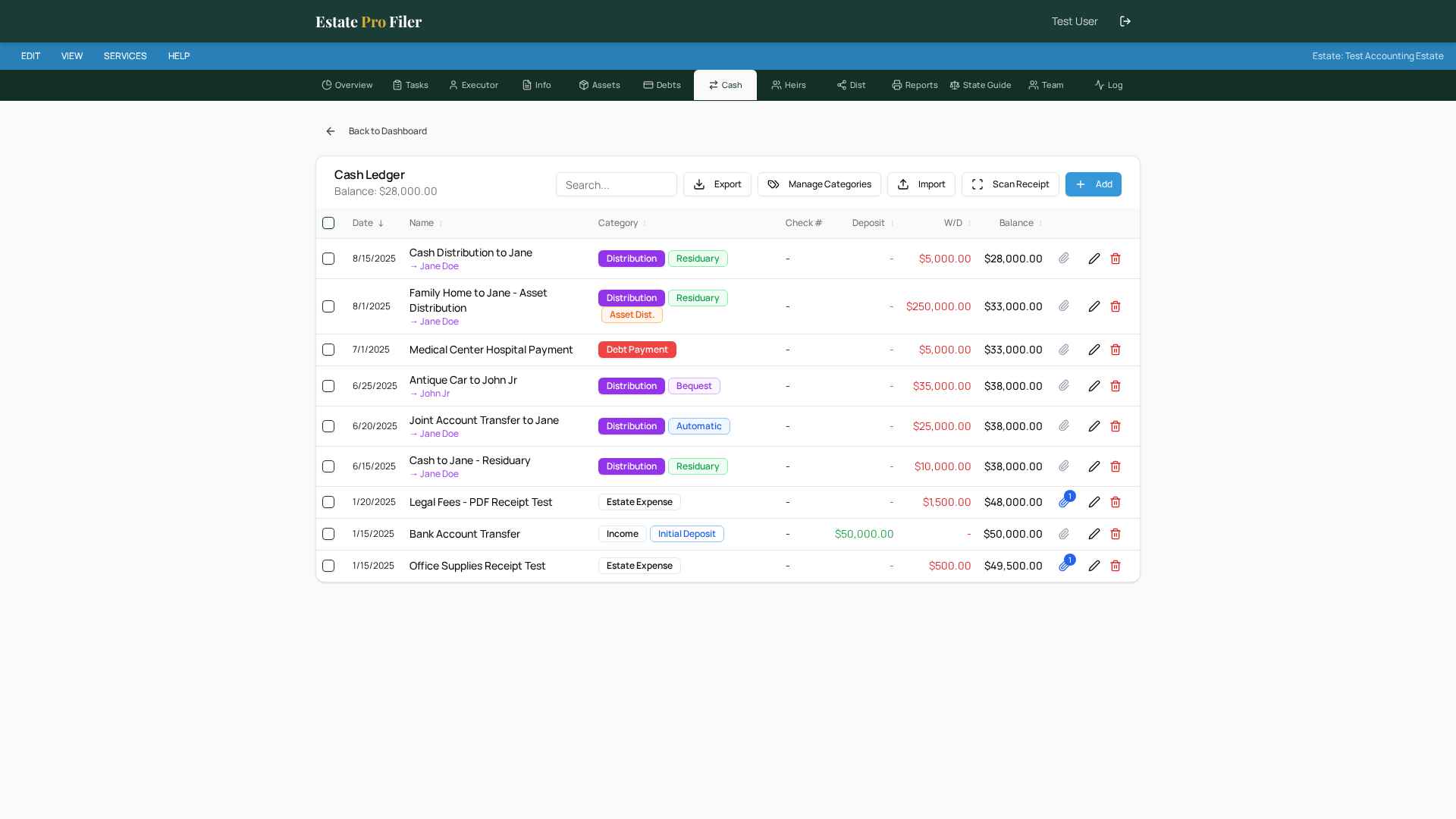Click the logout icon next to Test User
1456x819 pixels.
tap(1125, 21)
